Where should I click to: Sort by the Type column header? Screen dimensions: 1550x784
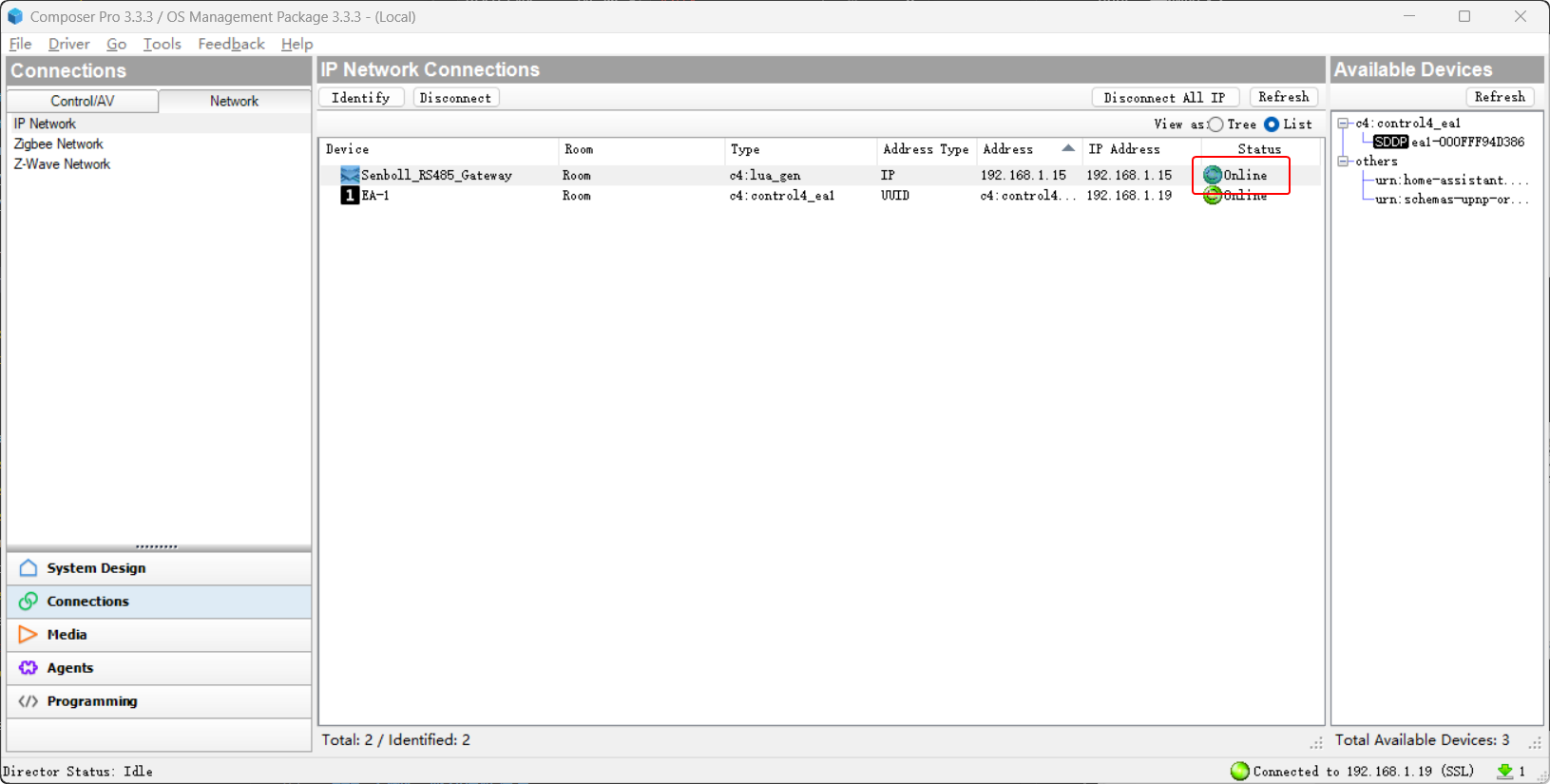(x=800, y=149)
